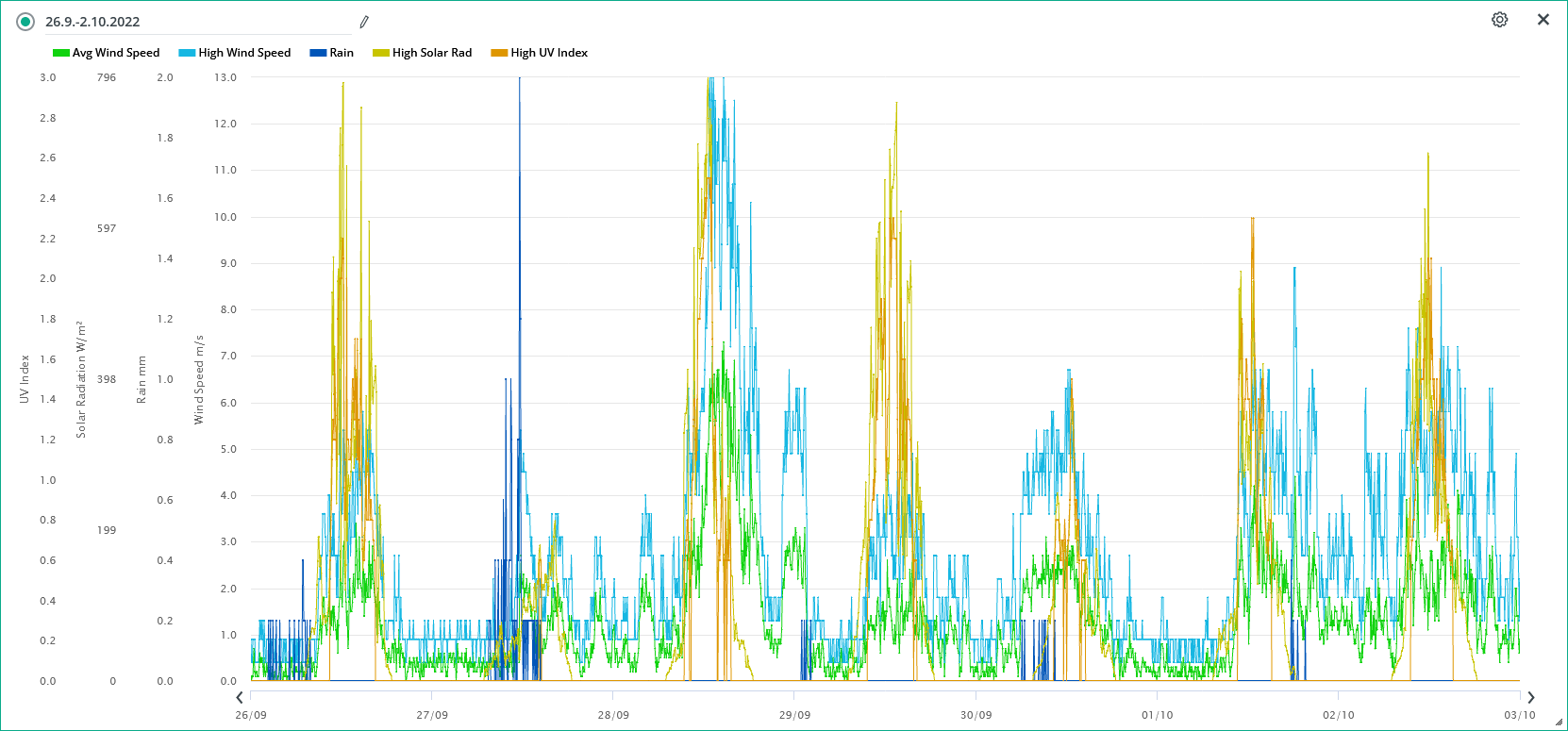
Task: Click the resize grip in bottom-right corner
Action: tap(1559, 723)
